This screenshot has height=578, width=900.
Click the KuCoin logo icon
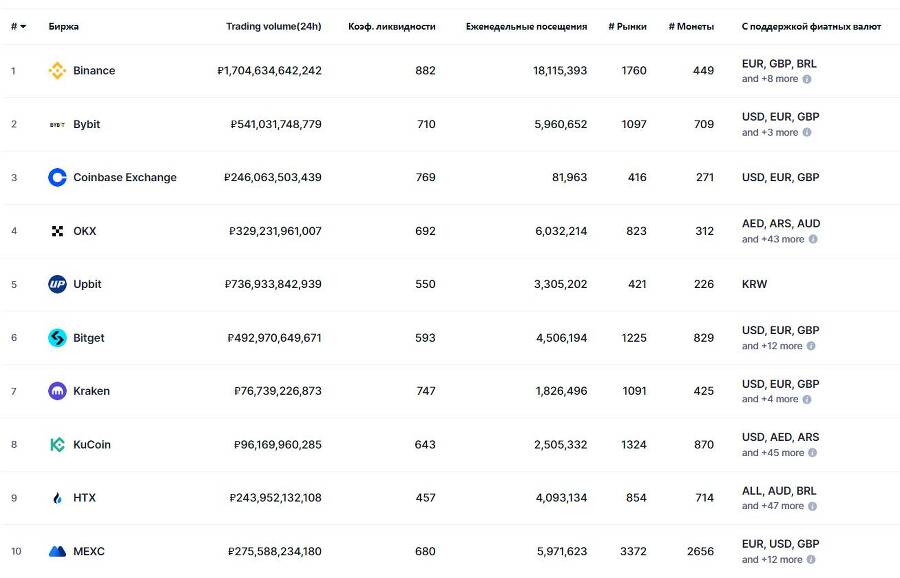click(57, 445)
